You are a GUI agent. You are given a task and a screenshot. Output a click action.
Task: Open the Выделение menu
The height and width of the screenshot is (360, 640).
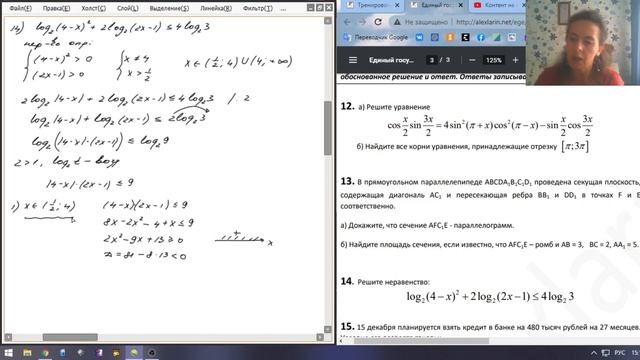(169, 8)
